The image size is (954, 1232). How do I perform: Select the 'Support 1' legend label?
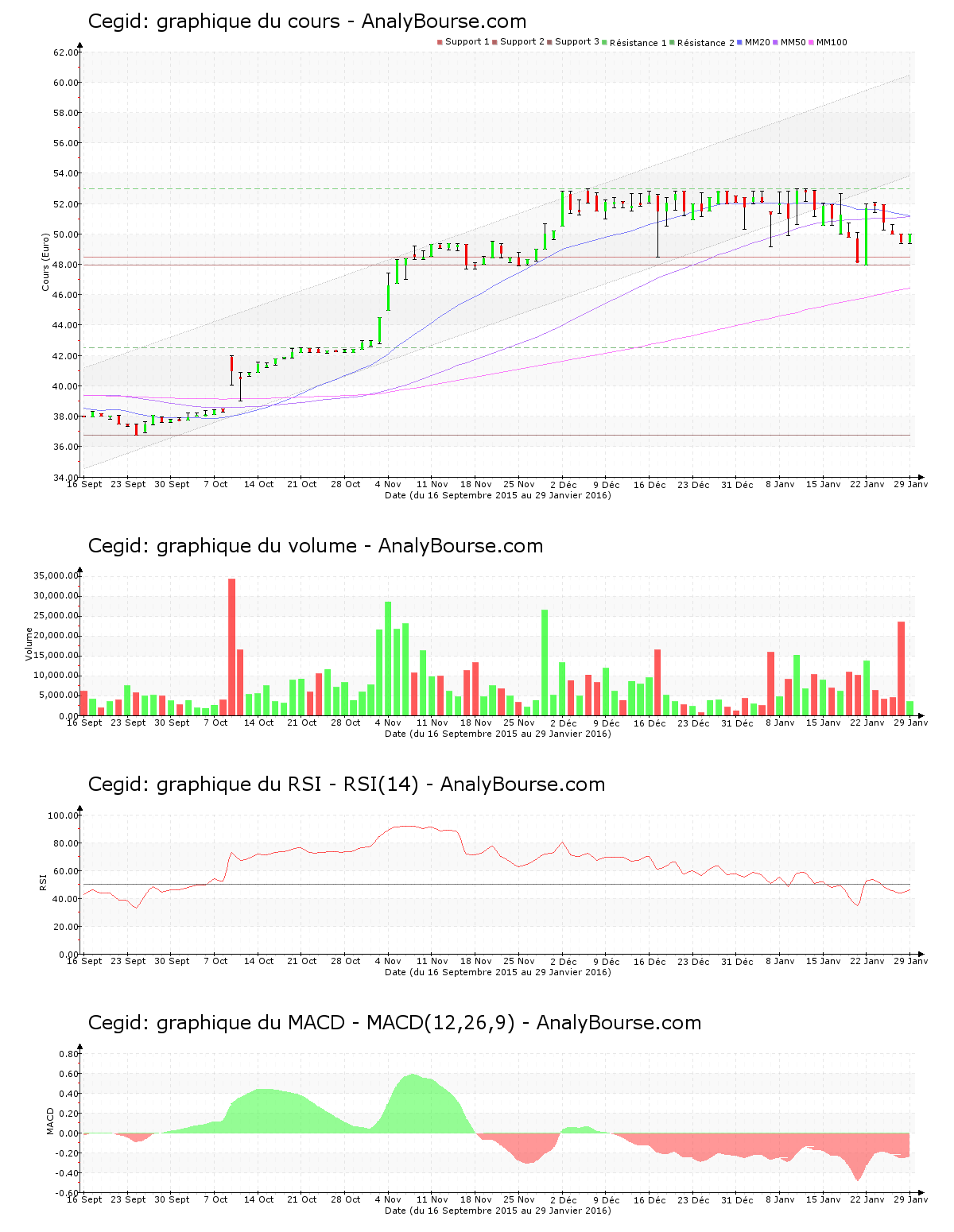pyautogui.click(x=467, y=42)
